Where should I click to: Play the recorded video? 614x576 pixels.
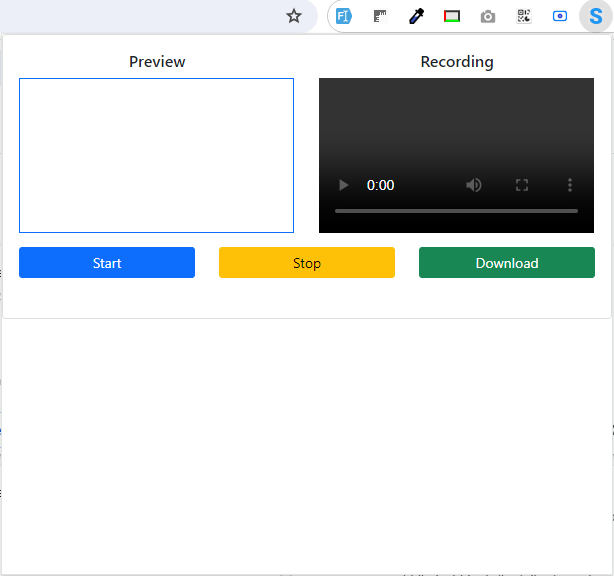pyautogui.click(x=344, y=185)
